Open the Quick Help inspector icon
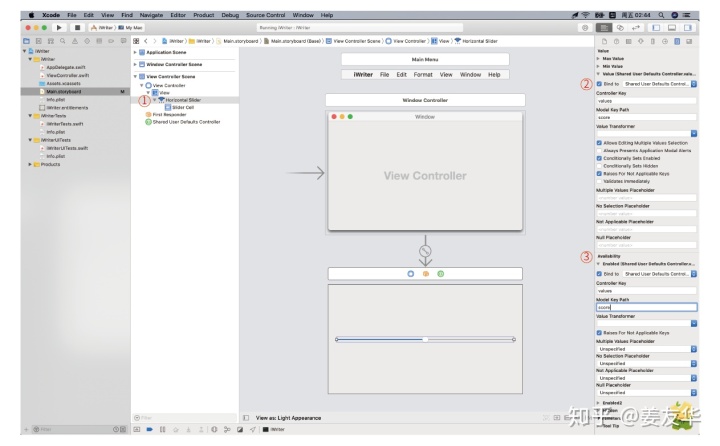Viewport: 720px width, 446px height. tap(616, 41)
